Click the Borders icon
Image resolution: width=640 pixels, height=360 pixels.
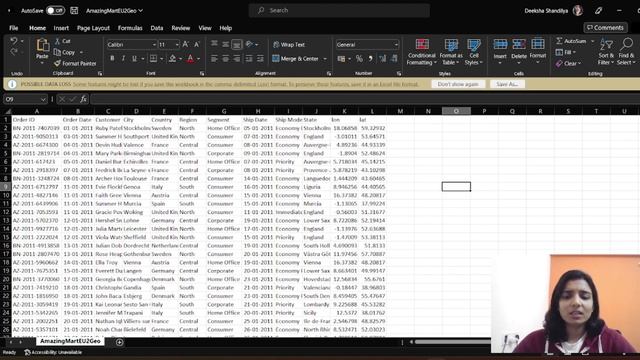[x=153, y=59]
